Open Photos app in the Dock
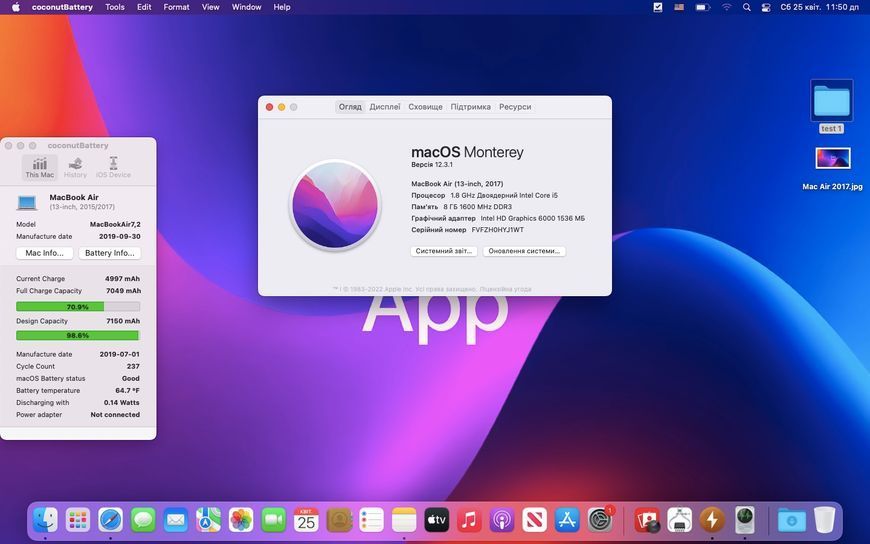The height and width of the screenshot is (544, 870). [241, 520]
